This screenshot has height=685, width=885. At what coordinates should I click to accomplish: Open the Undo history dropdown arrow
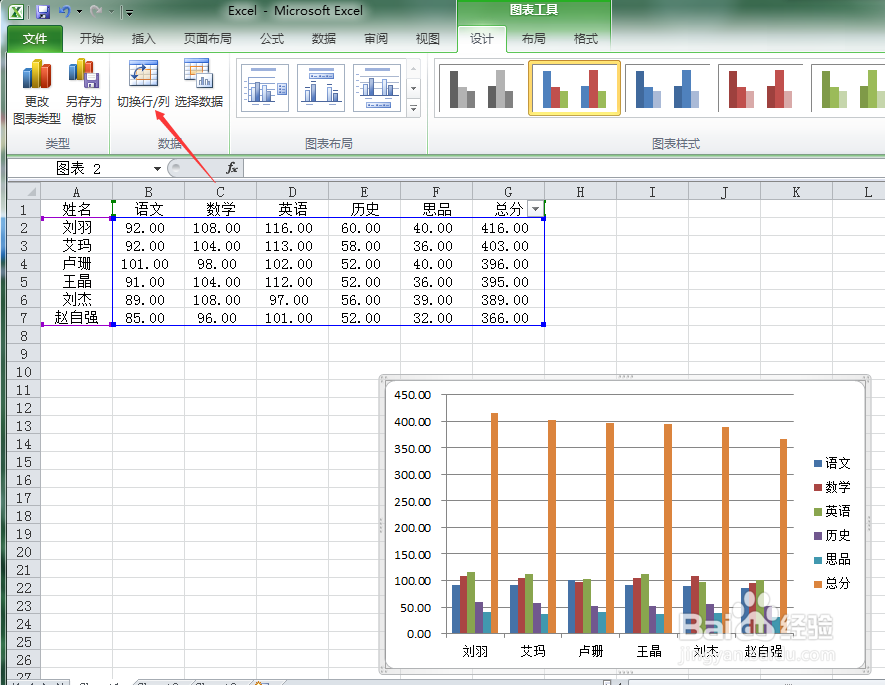80,12
